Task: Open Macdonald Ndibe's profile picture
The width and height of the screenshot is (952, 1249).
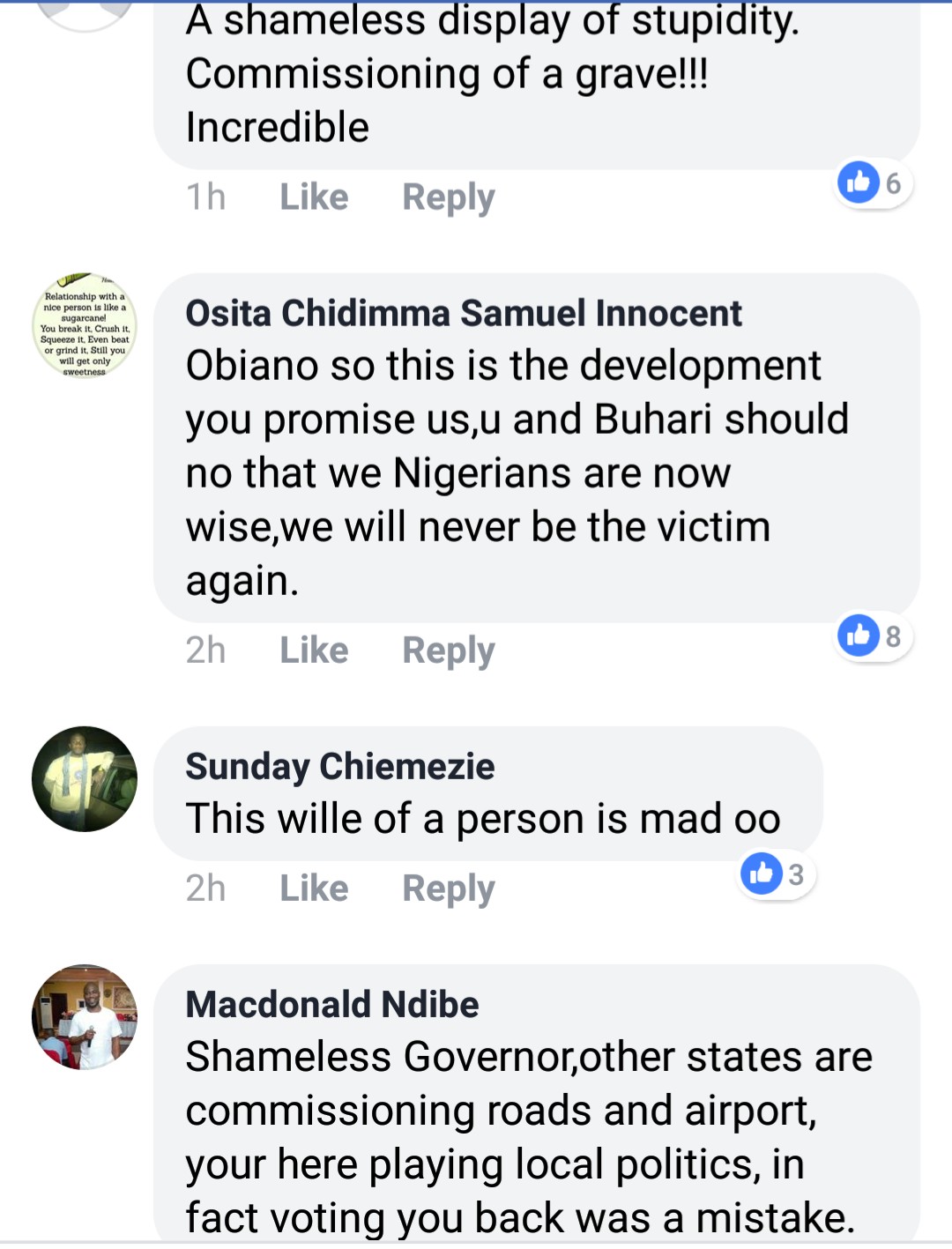Action: [x=85, y=1017]
